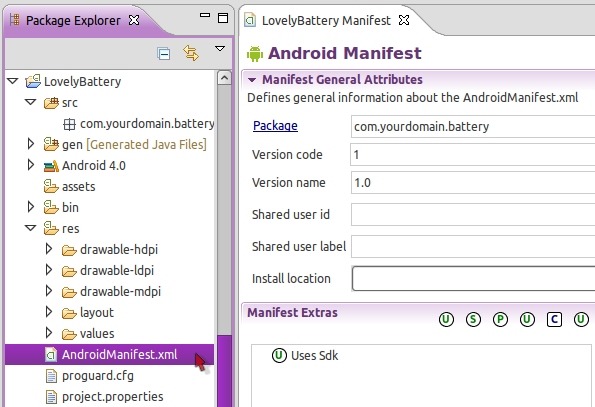Viewport: 595px width, 407px height.
Task: Click the green Android robot icon
Action: click(x=255, y=53)
